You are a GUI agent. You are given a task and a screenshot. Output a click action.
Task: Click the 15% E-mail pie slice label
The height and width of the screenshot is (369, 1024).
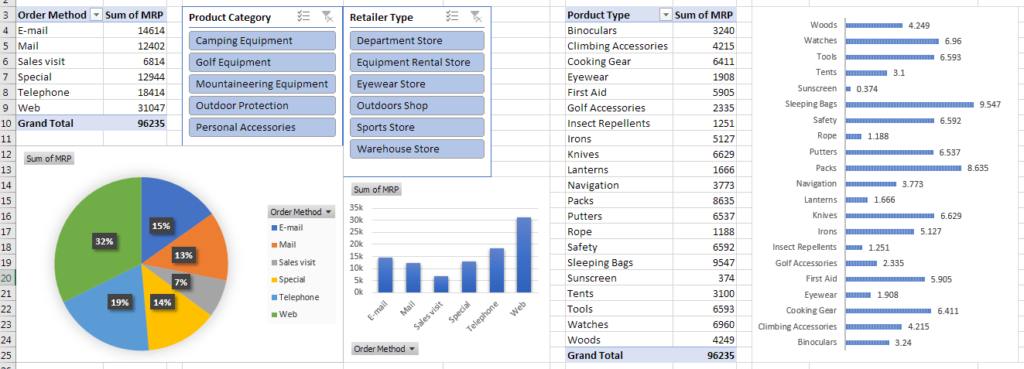pos(161,225)
